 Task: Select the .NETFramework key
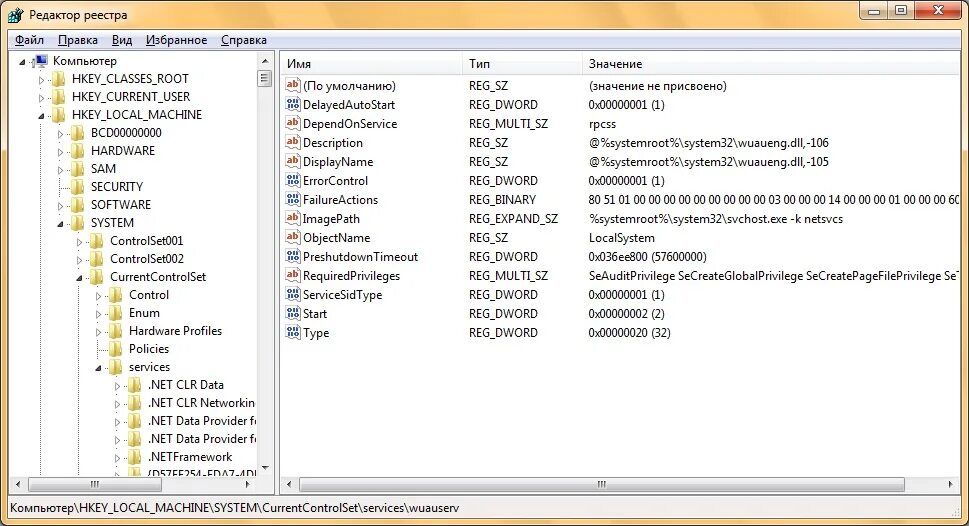(190, 457)
